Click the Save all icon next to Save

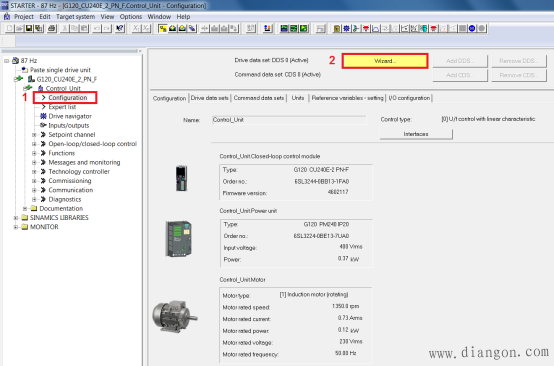pyautogui.click(x=39, y=28)
